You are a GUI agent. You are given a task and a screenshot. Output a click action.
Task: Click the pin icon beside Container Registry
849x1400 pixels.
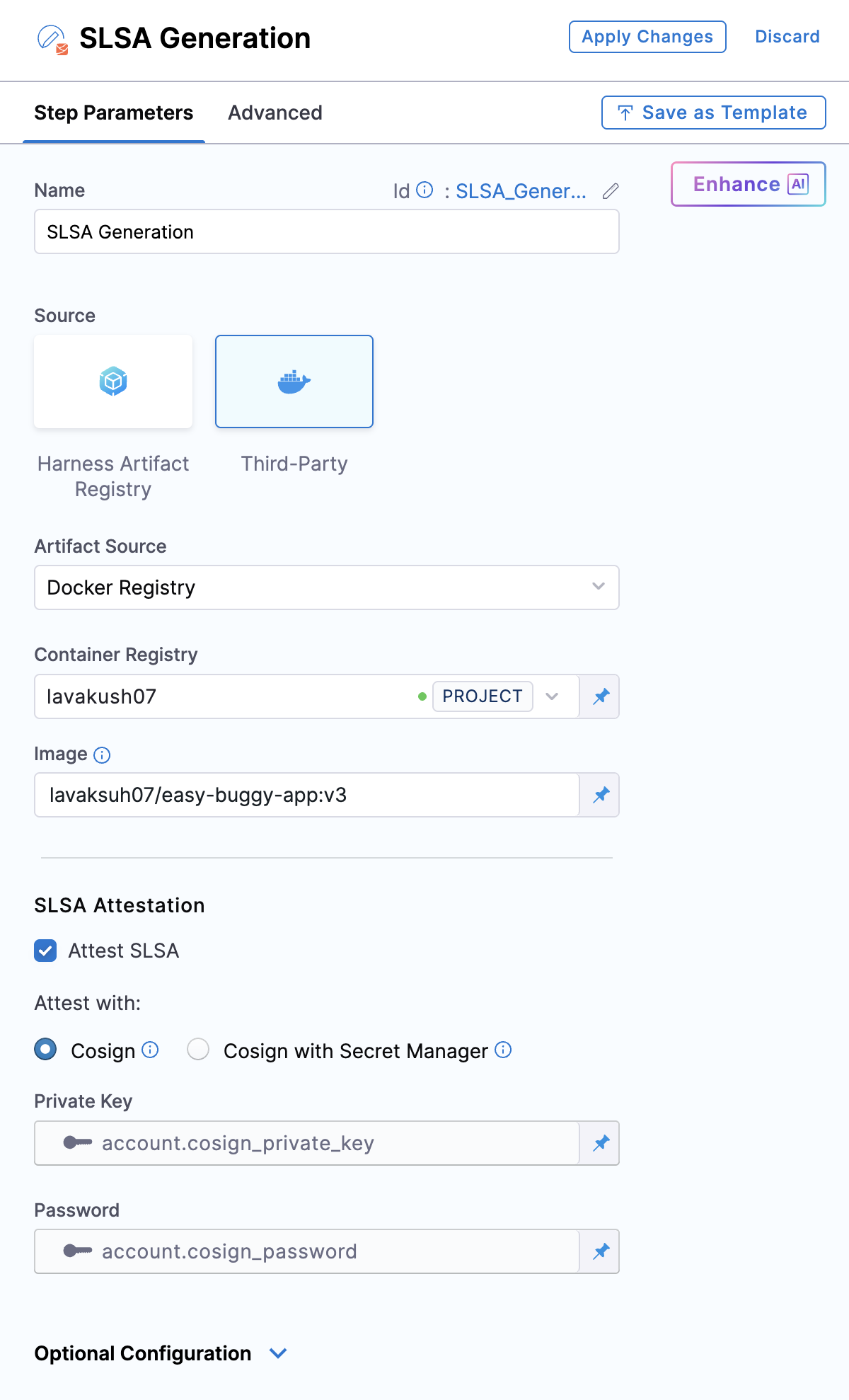(601, 696)
